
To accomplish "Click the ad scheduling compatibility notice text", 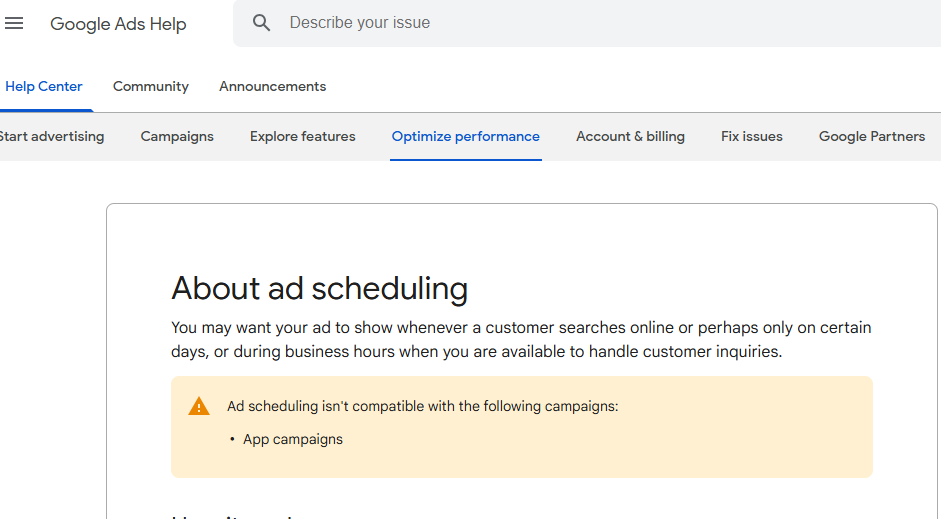I will [422, 406].
